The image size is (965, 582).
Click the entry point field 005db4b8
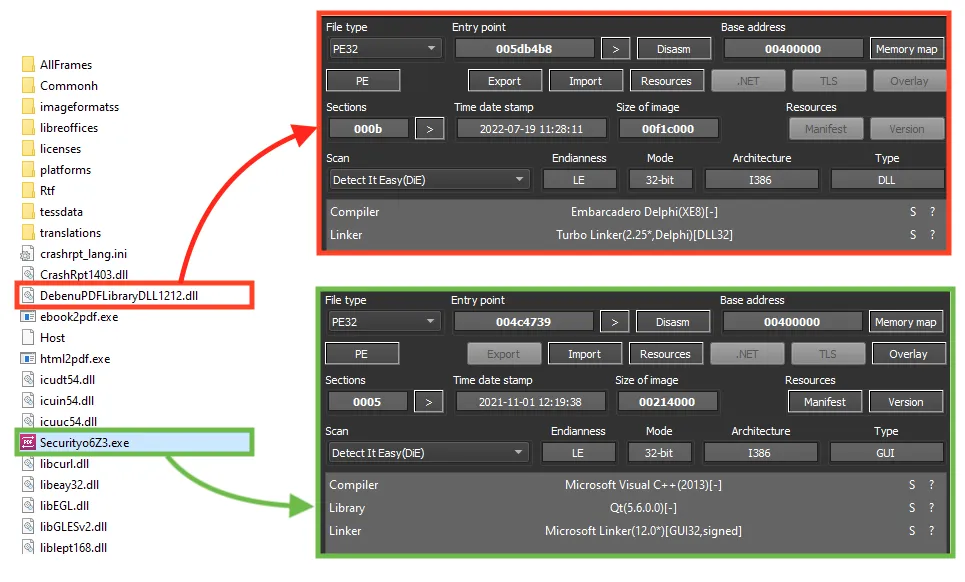524,49
